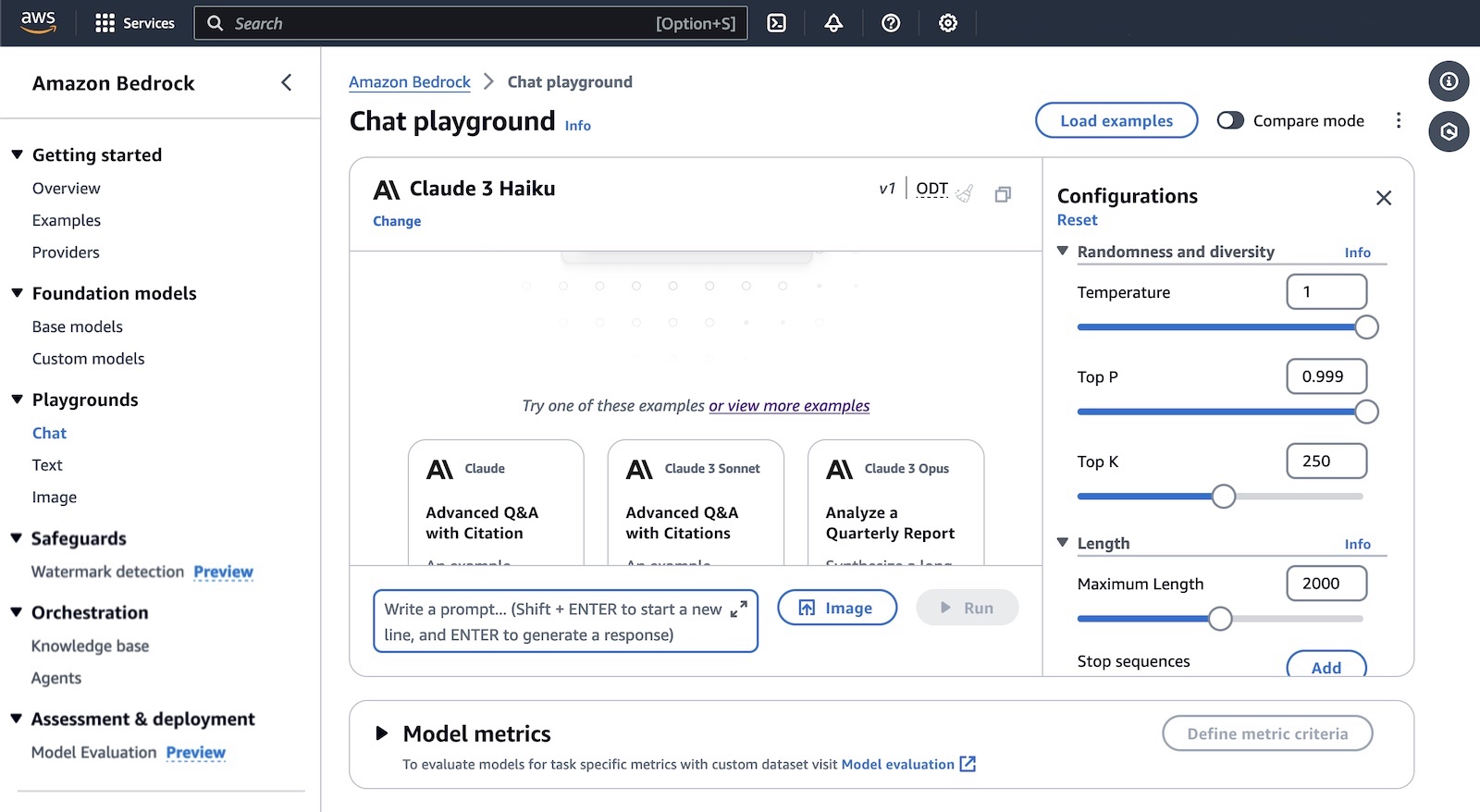
Task: Click into the Temperature value field
Action: click(x=1326, y=292)
